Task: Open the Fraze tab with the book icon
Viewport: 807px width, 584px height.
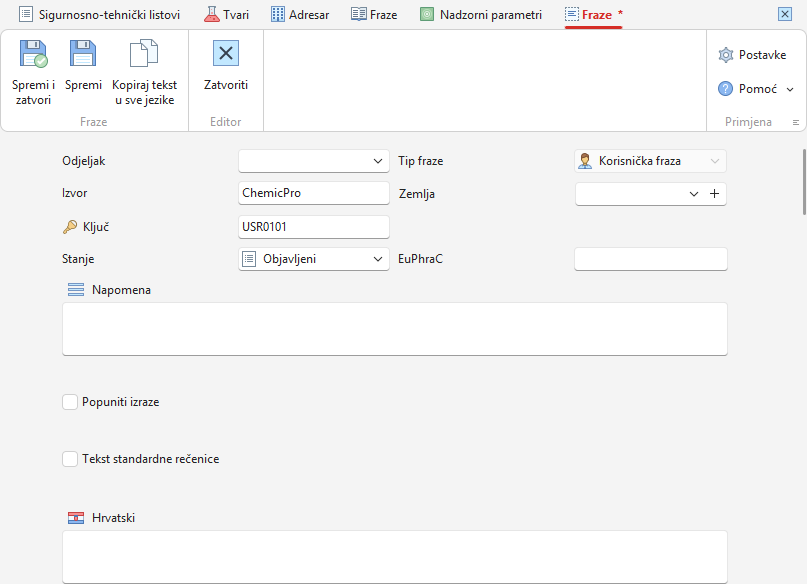Action: click(374, 14)
